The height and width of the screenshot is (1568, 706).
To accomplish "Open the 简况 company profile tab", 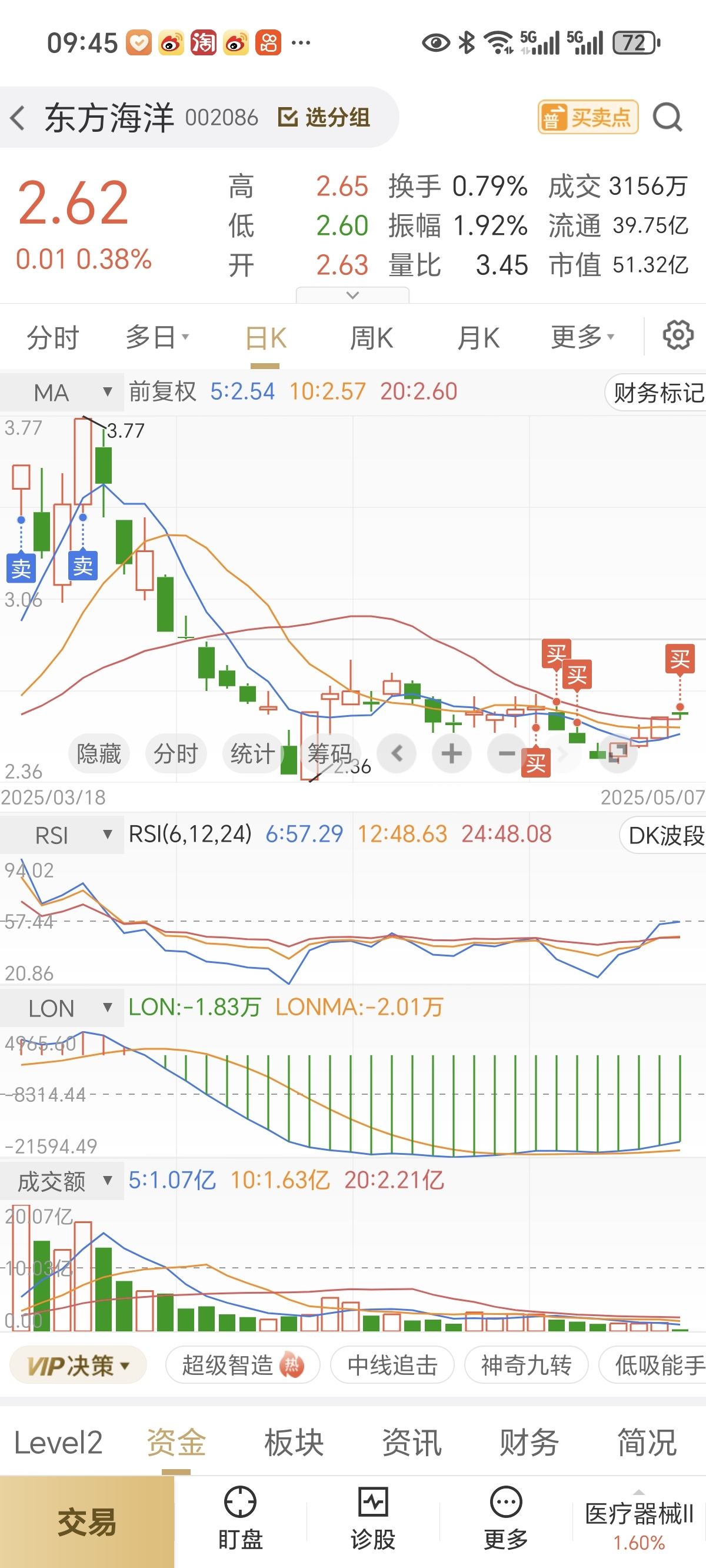I will [x=647, y=1443].
